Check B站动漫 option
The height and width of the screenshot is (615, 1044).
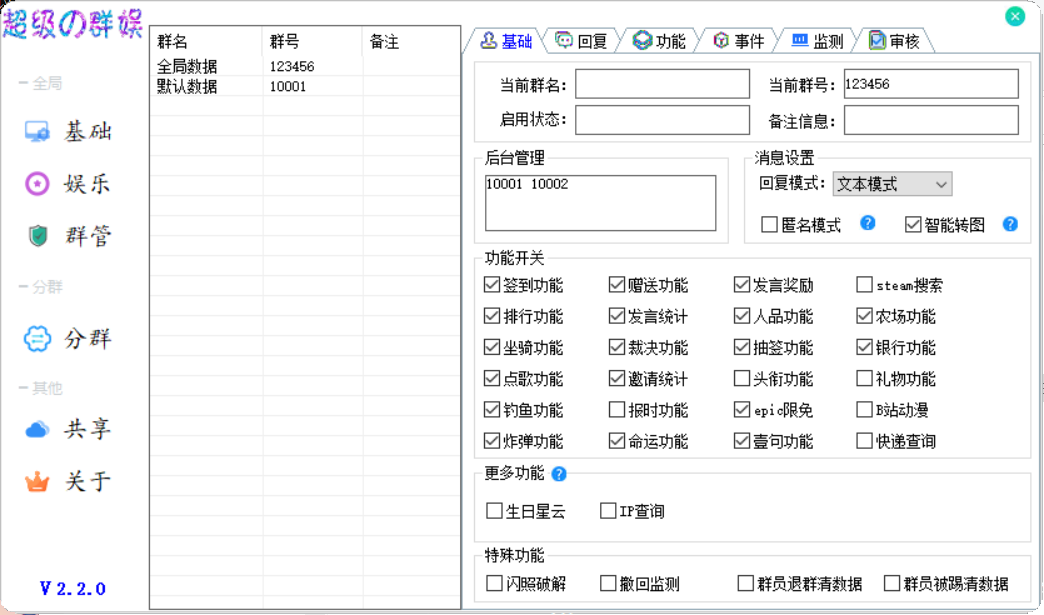864,409
